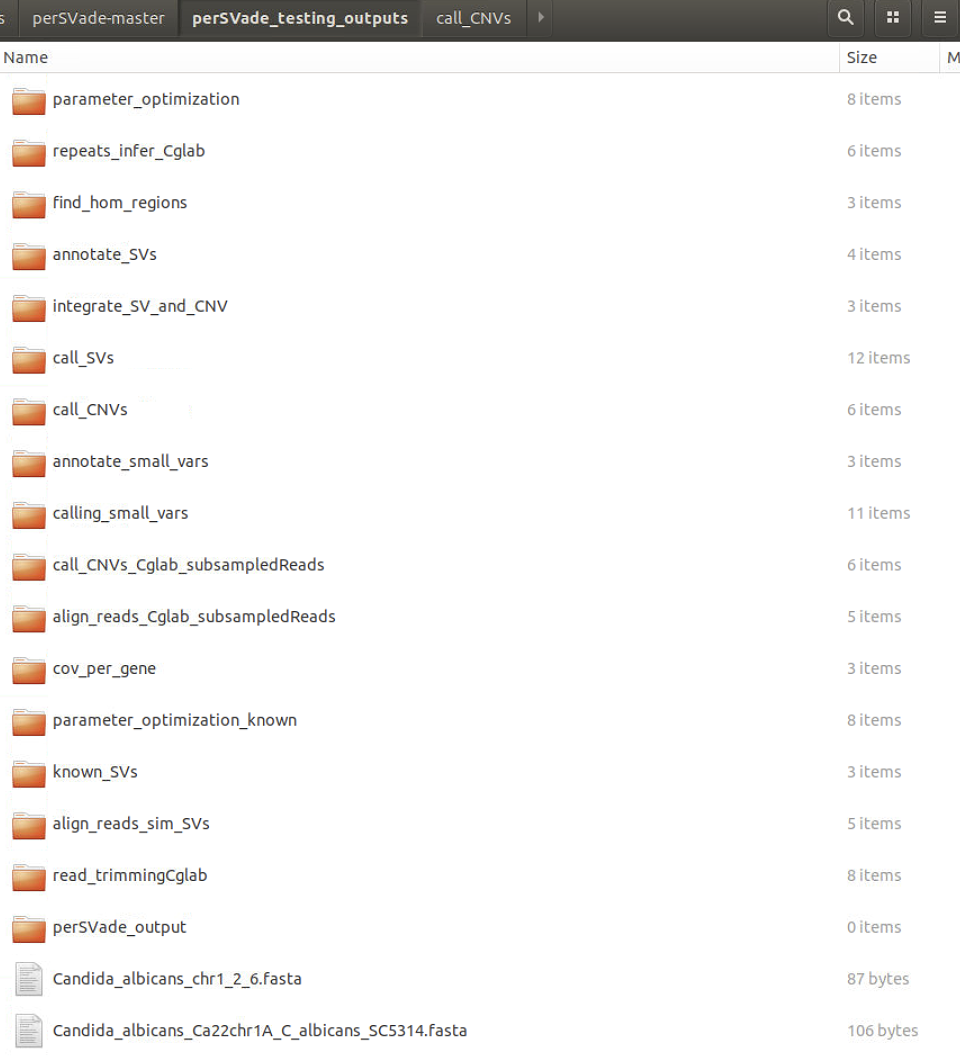Screen dimensions: 960x1056
Task: Select the integrate_SV_and_CNV folder name
Action: (140, 306)
